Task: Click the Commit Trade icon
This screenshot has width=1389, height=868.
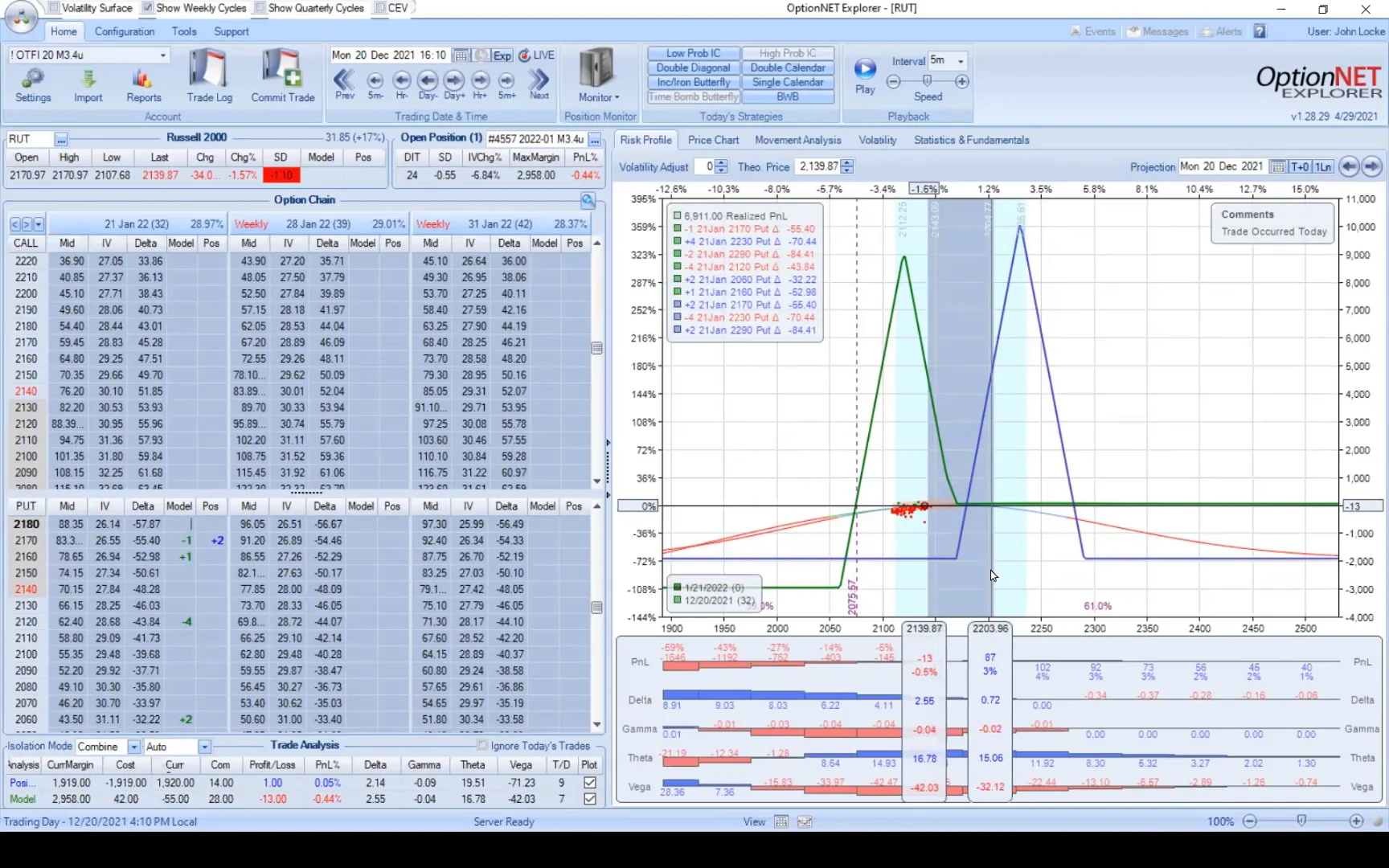Action: (283, 76)
